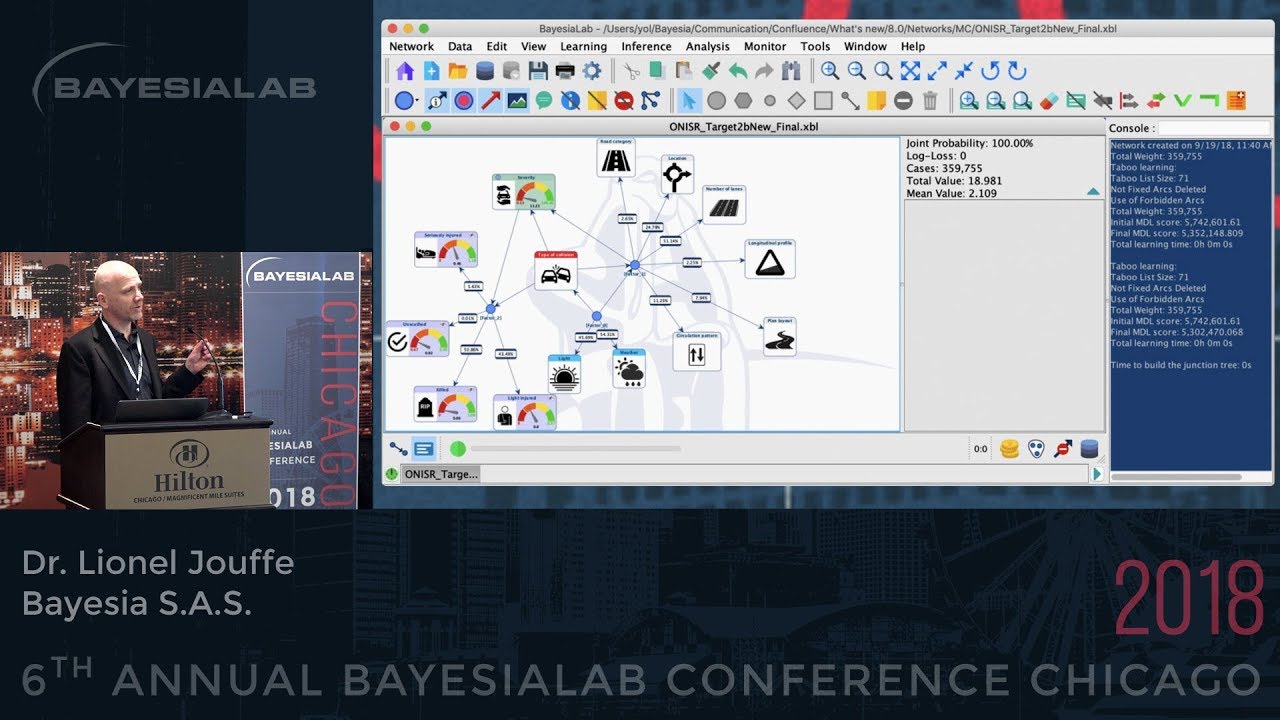Select the ONISR_Targe... network tab
Screen dimensions: 1280x720
[x=441, y=474]
